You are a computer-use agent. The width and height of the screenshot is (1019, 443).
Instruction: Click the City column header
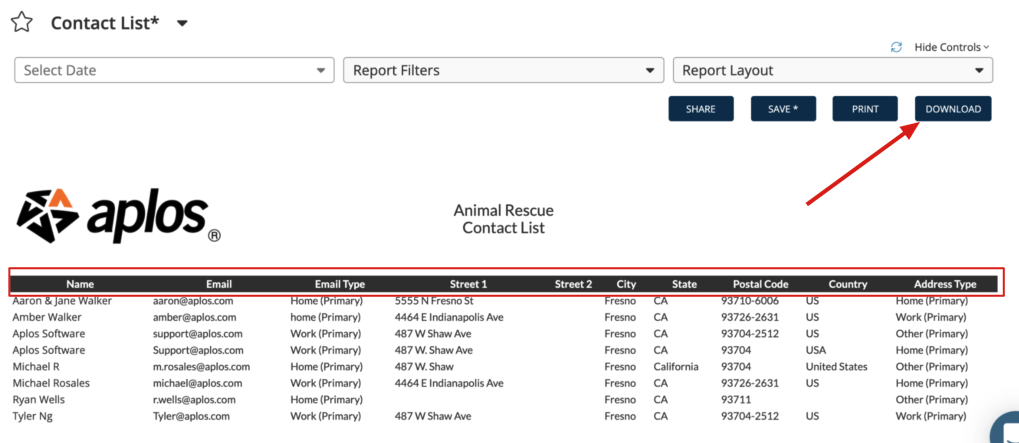pos(626,284)
